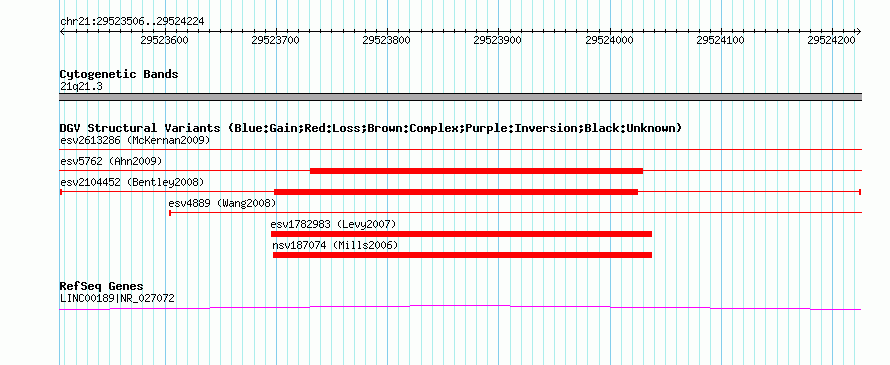The width and height of the screenshot is (890, 365).
Task: Click the esv2104452 (Bentley2008) label
Action: [132, 182]
